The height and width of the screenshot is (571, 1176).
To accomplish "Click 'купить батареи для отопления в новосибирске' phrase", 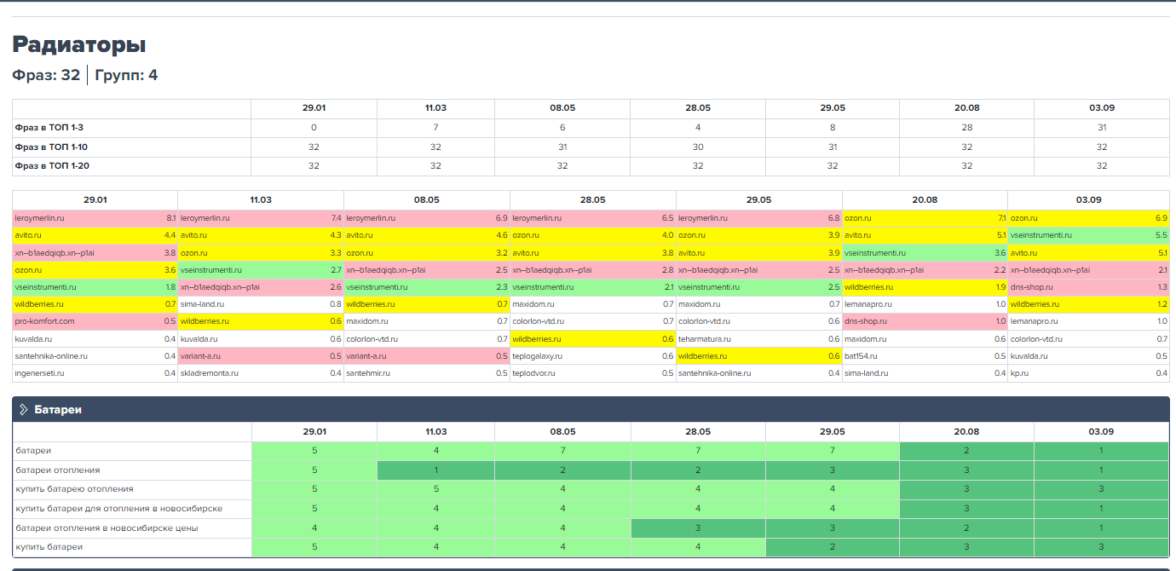I will point(119,509).
